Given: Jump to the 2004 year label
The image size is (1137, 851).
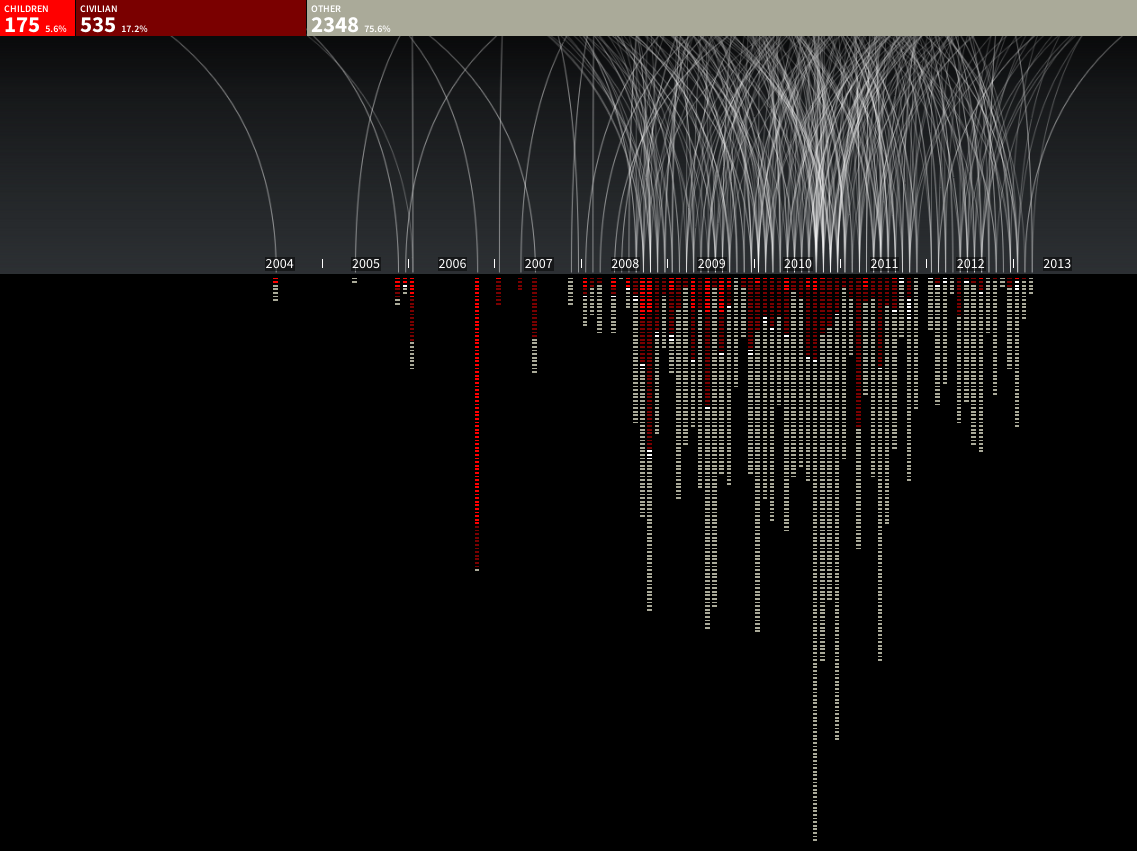Looking at the screenshot, I should 279,264.
